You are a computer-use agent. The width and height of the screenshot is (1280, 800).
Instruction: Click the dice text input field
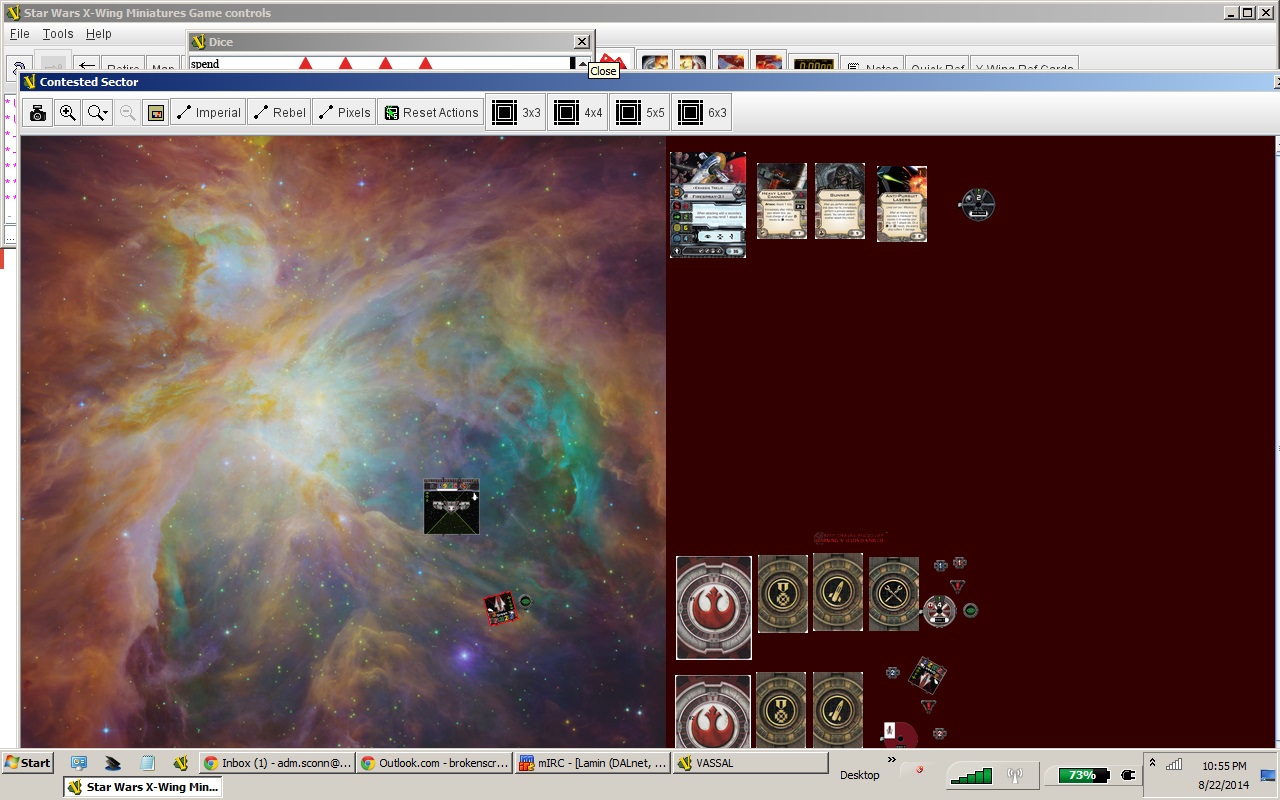click(380, 64)
